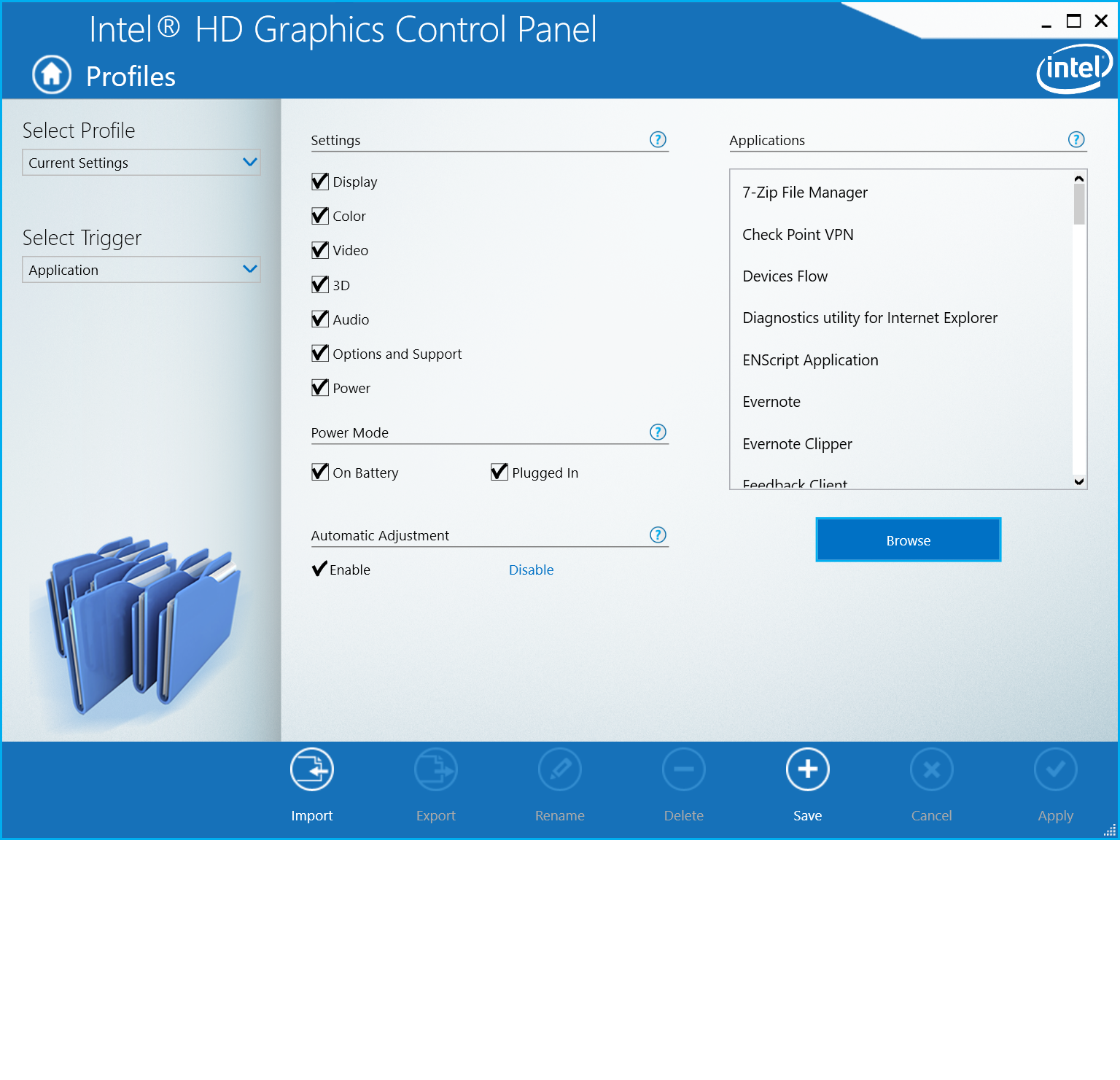Expand the Select Profile dropdown

tap(141, 163)
